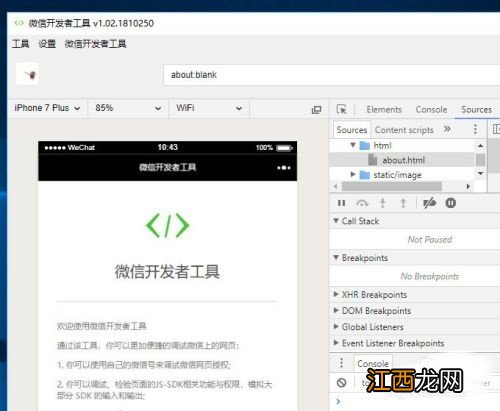Screen dimensions: 500x411
Task: Activate the inspect element picker icon
Action: point(341,109)
